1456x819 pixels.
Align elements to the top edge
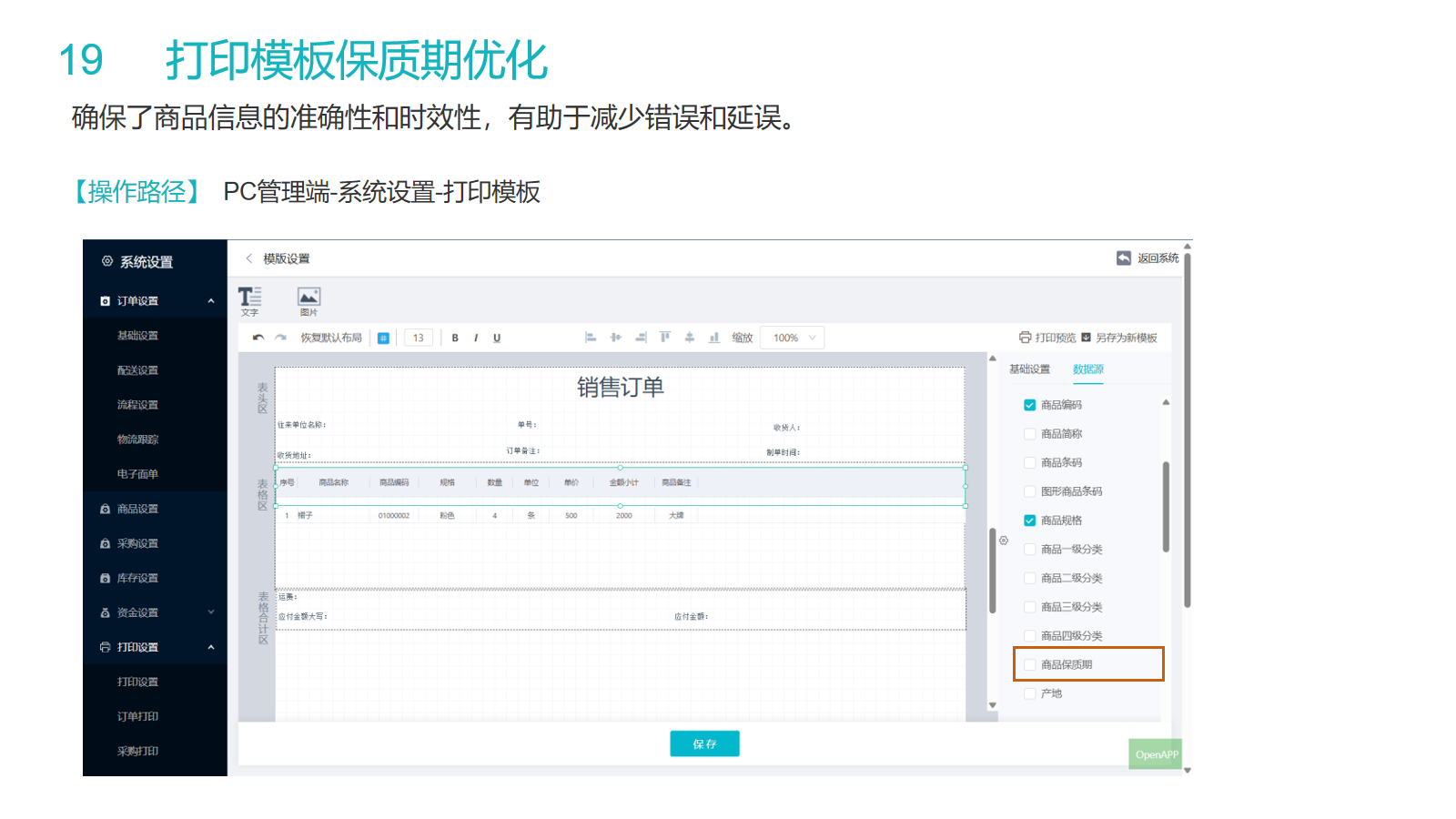[665, 338]
